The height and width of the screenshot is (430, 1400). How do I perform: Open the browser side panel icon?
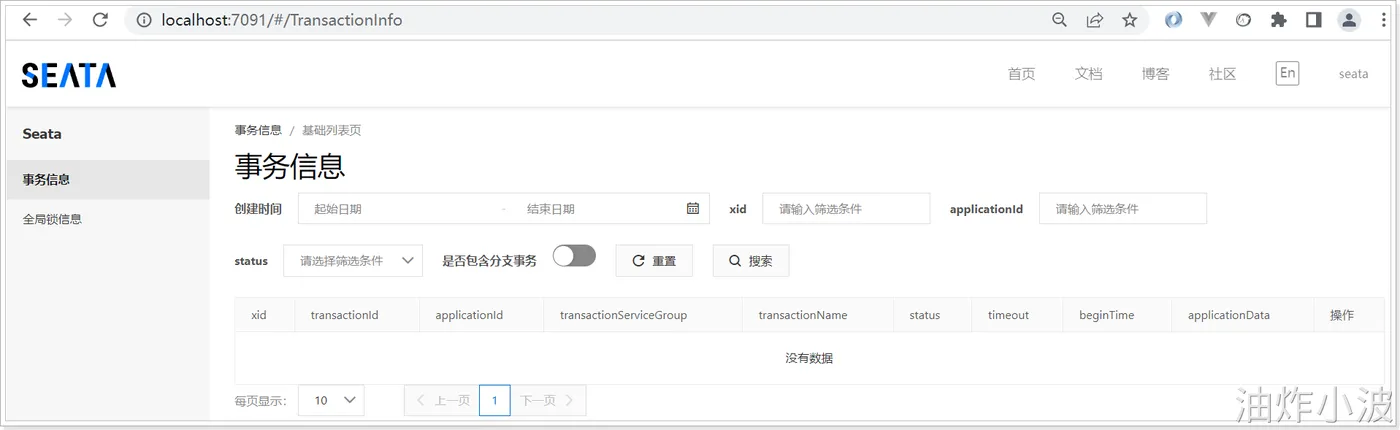point(1313,20)
